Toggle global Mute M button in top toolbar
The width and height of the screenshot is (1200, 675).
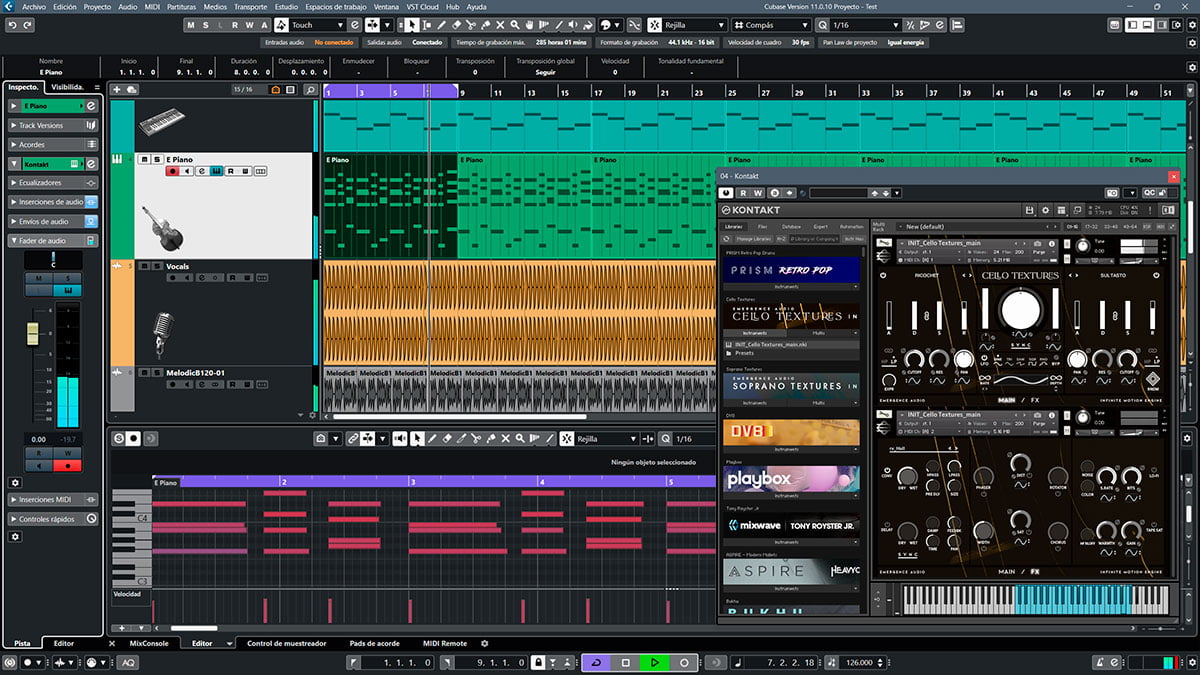pos(191,24)
